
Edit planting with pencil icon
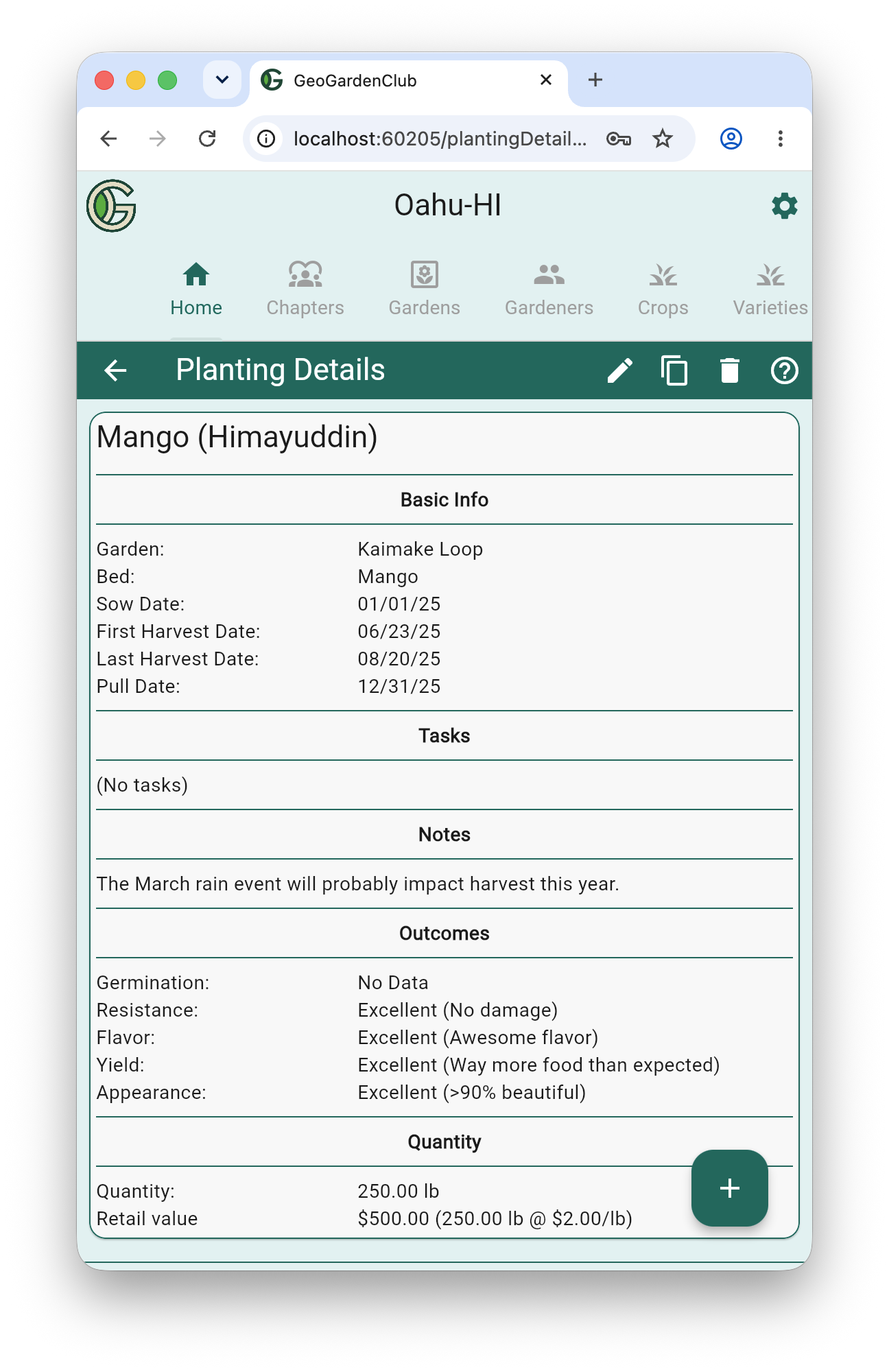(x=619, y=370)
